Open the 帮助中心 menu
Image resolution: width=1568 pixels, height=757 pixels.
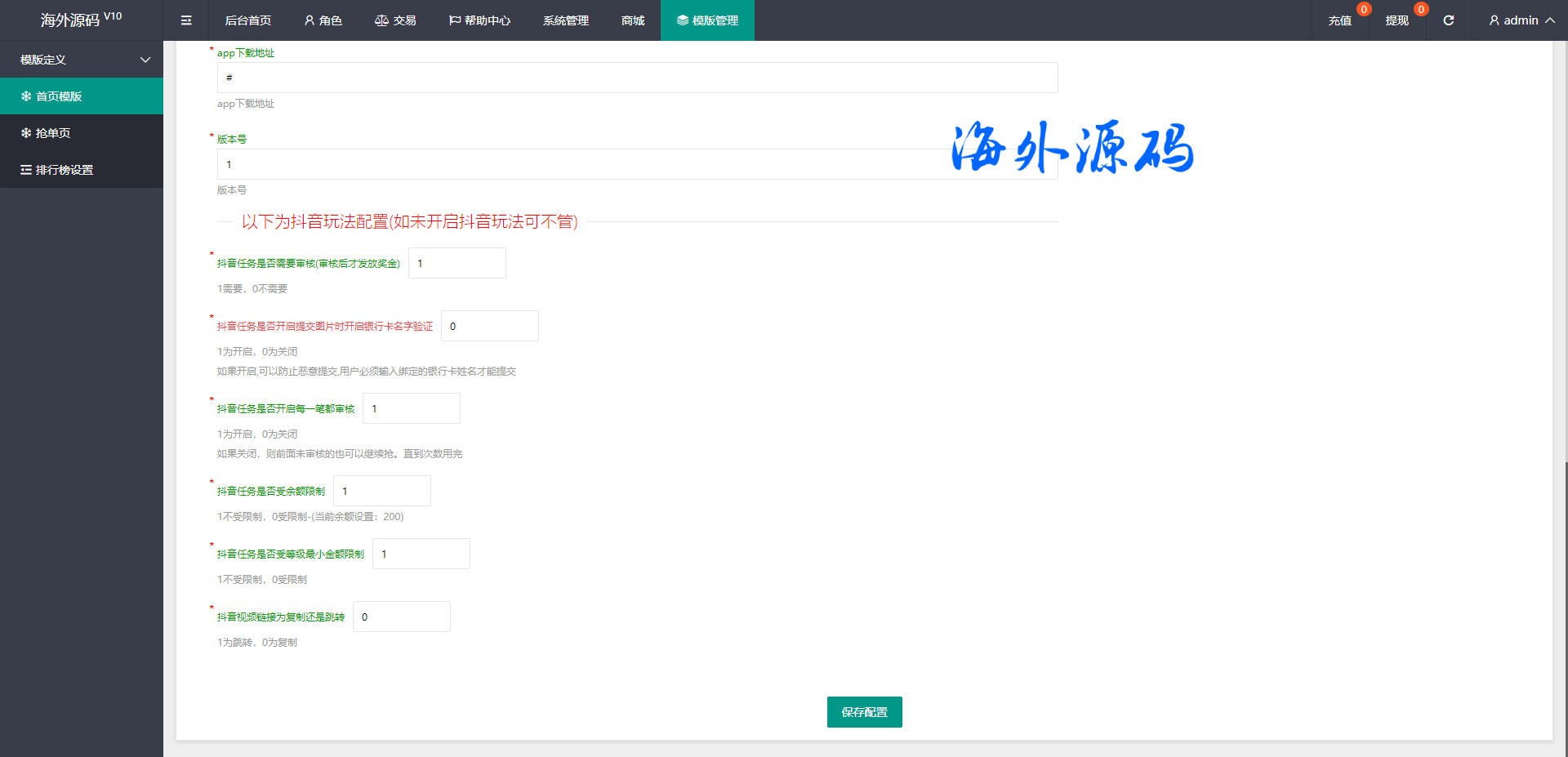(479, 20)
